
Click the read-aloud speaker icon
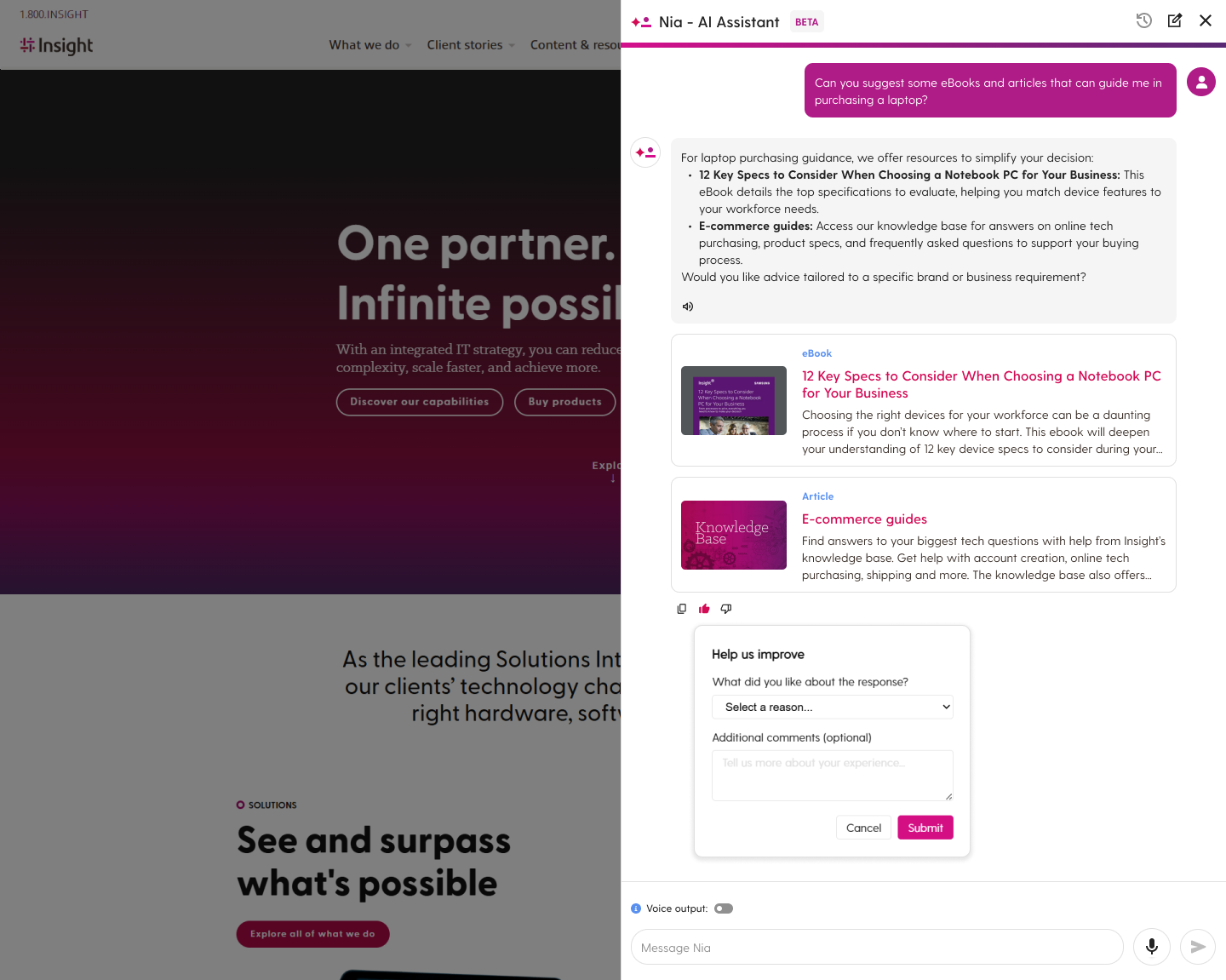tap(688, 307)
